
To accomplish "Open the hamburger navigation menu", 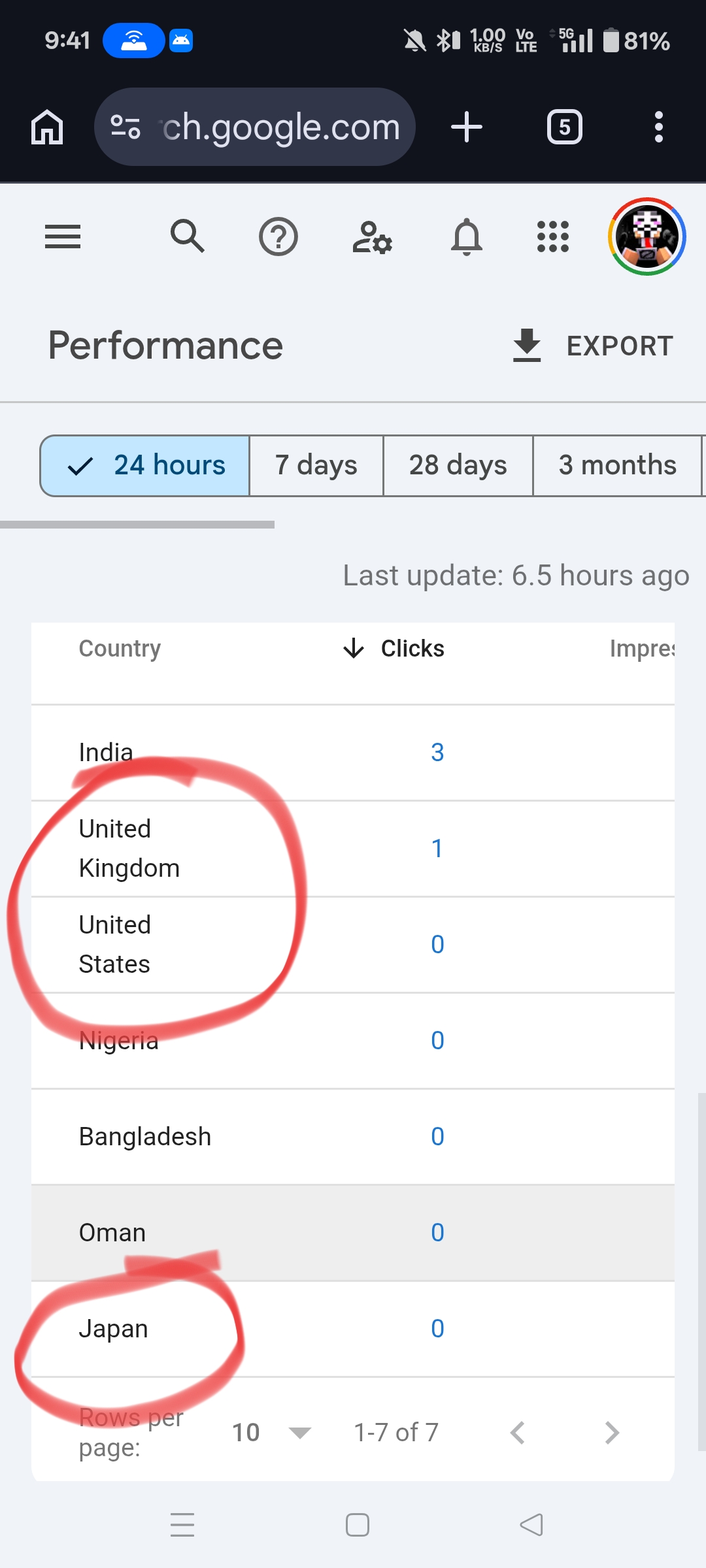I will point(63,237).
